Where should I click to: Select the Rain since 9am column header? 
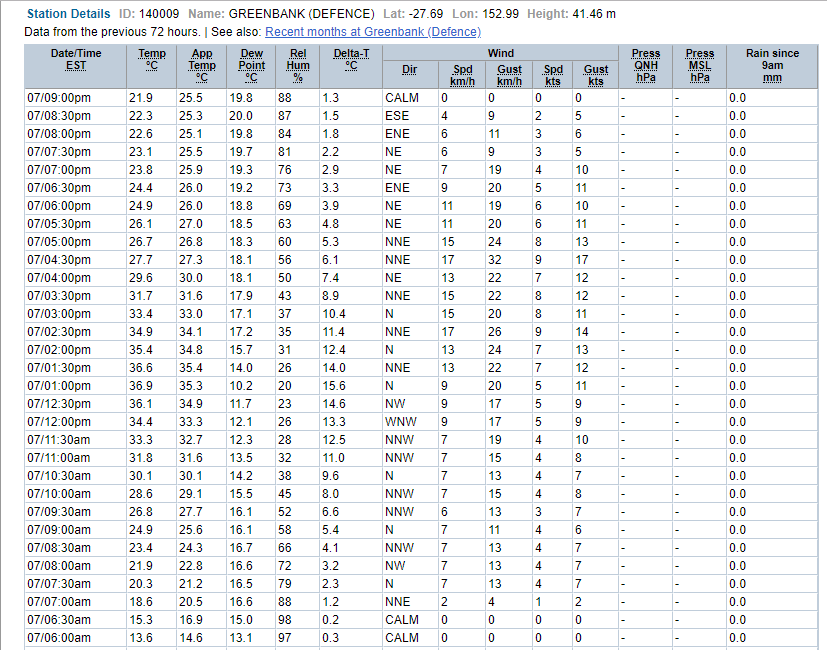click(x=772, y=66)
